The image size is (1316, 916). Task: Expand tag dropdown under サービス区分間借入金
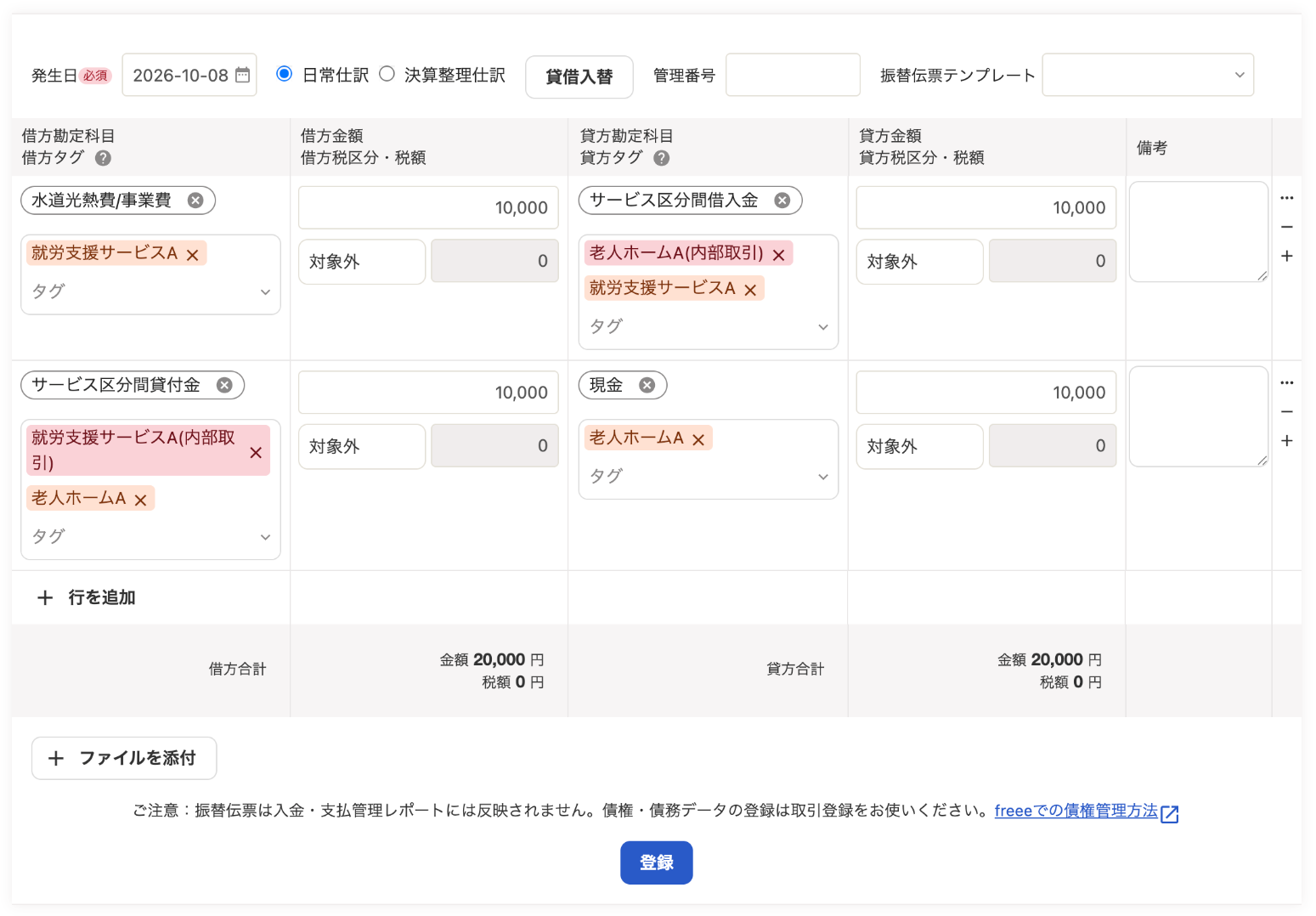point(822,327)
